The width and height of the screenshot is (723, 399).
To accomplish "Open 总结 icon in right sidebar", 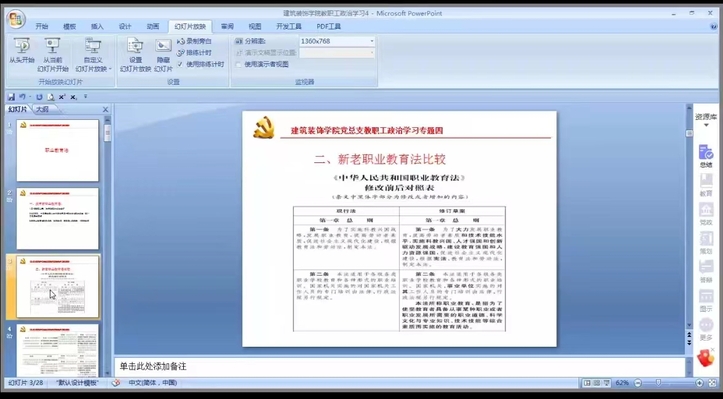I will point(706,156).
